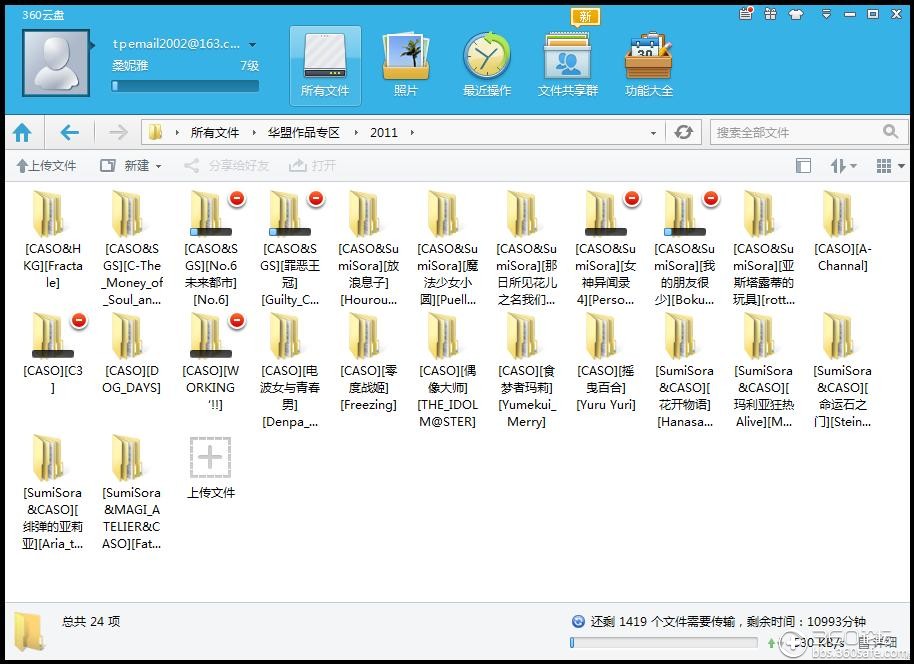The width and height of the screenshot is (914, 664).
Task: Expand the account email dropdown arrow
Action: [252, 45]
